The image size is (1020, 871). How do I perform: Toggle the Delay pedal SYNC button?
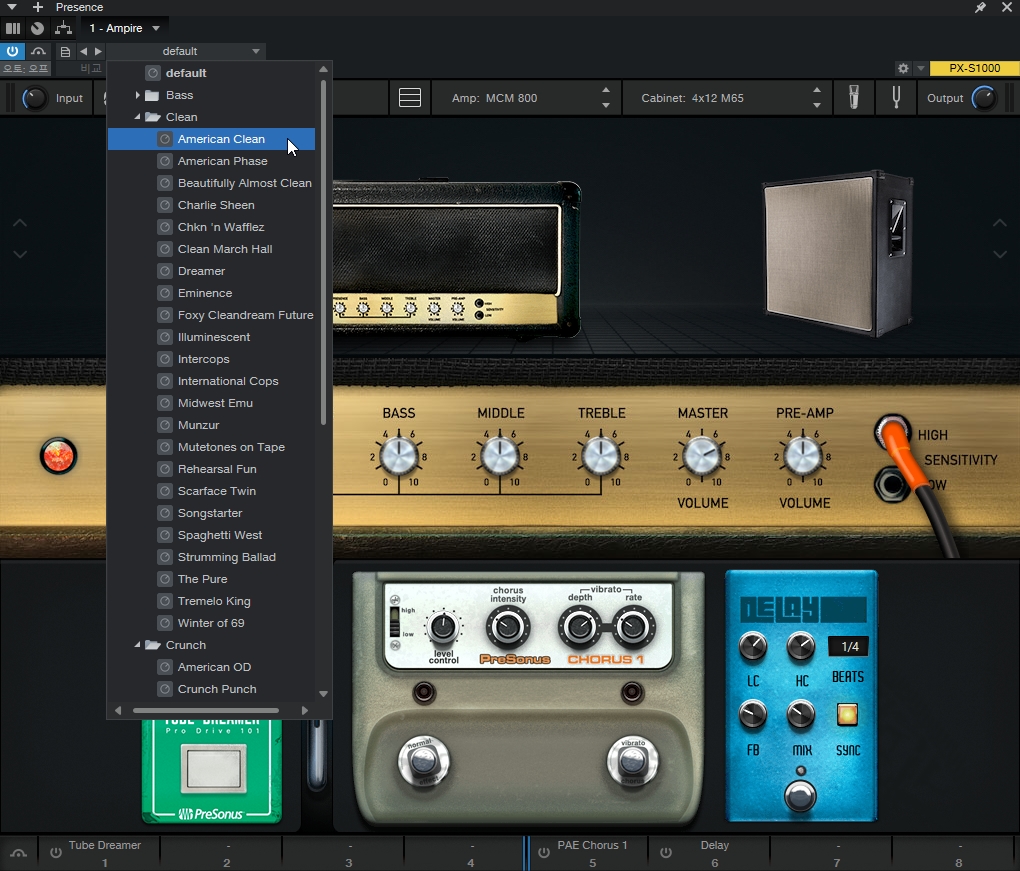pyautogui.click(x=847, y=714)
